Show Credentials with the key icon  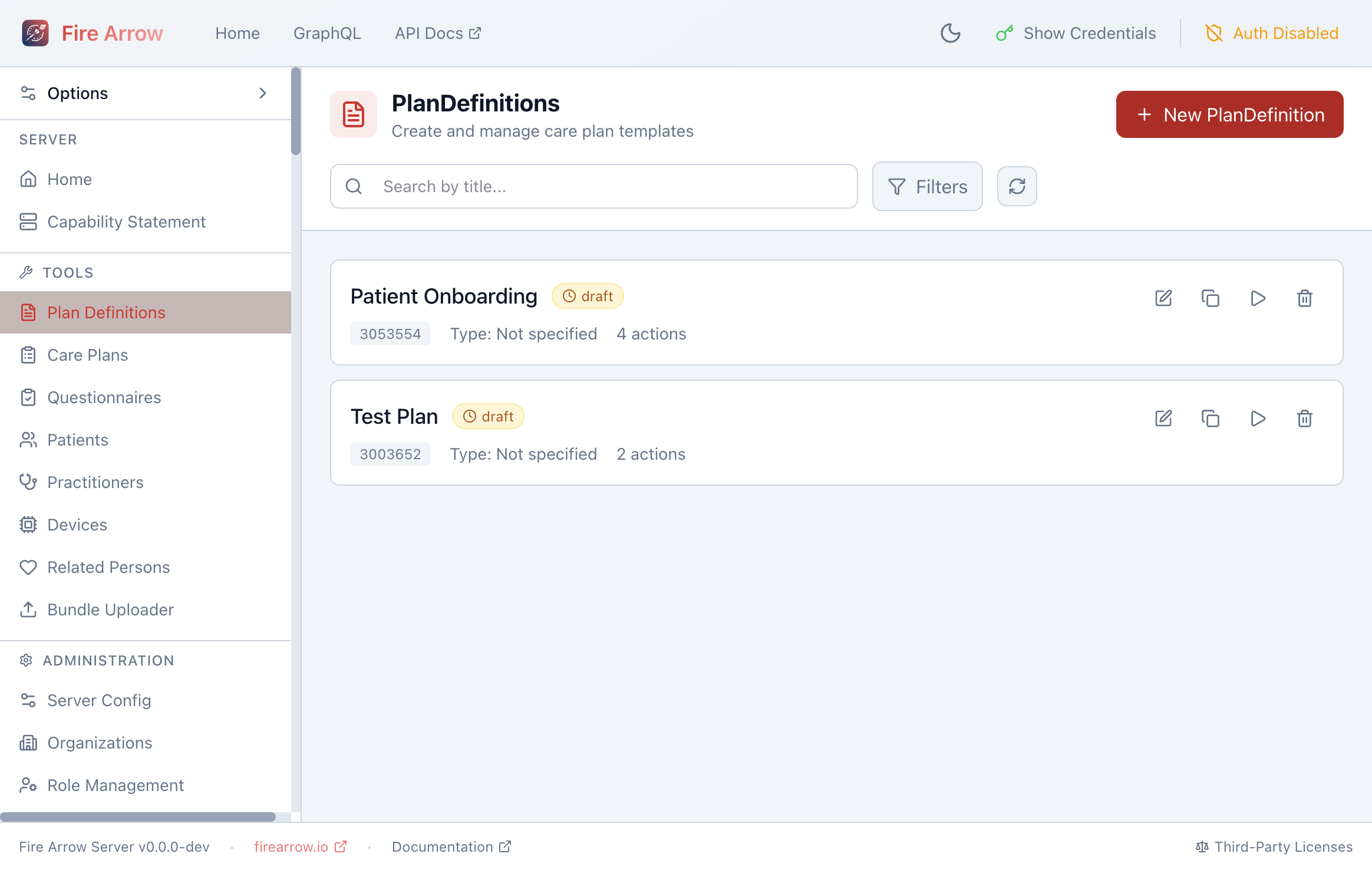(1076, 33)
